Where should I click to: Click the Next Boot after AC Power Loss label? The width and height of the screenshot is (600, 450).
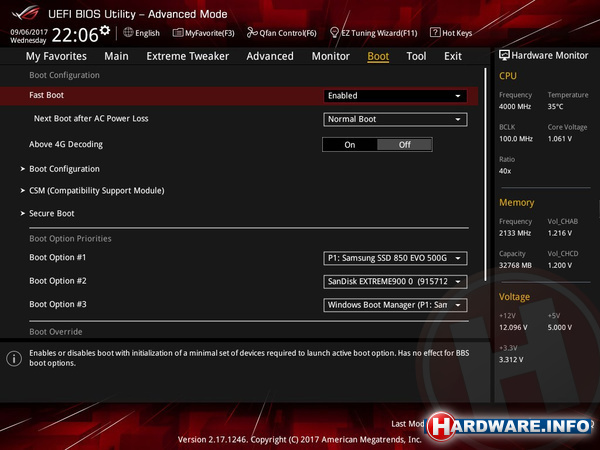(91, 119)
